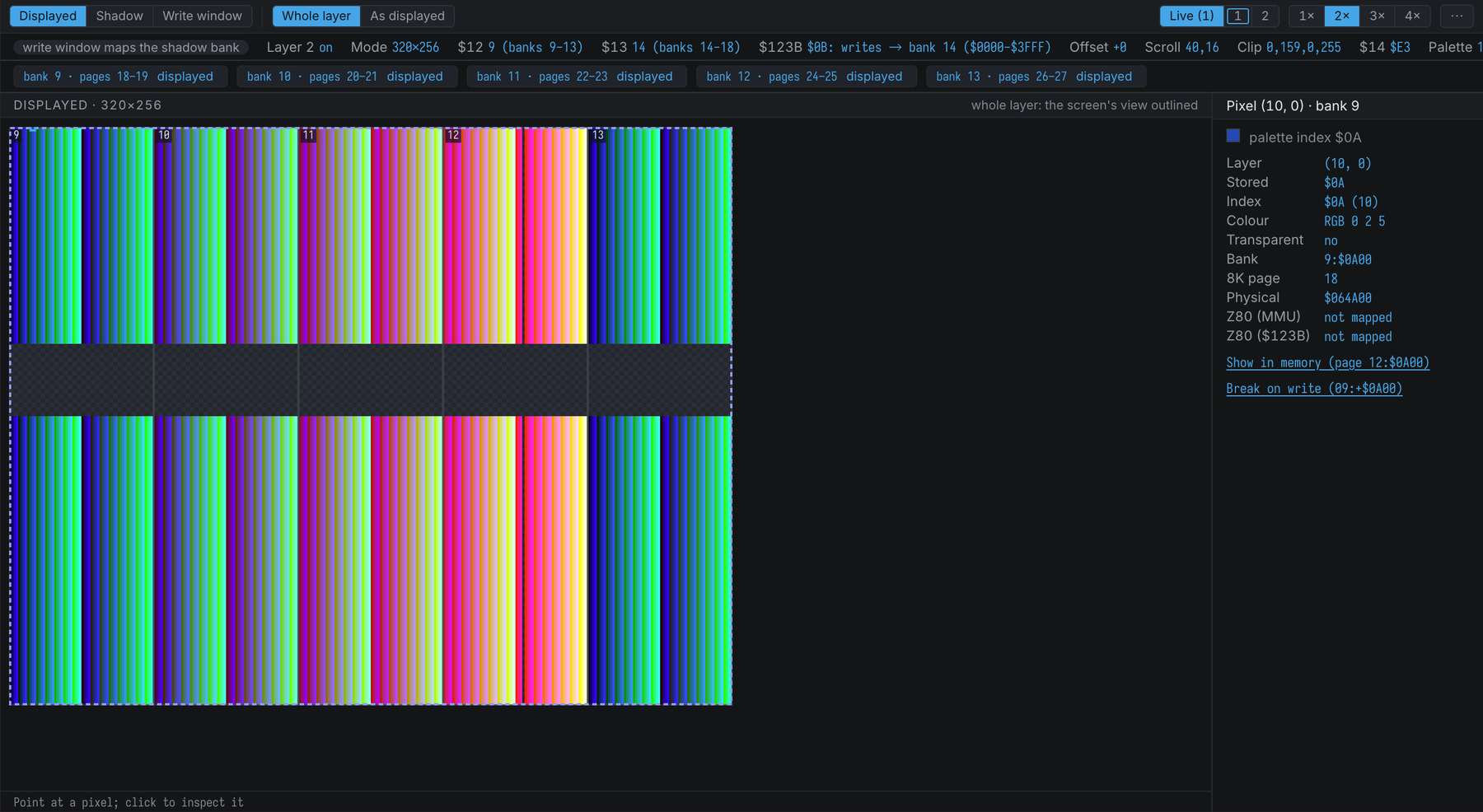Open the more options ellipsis menu
The image size is (1483, 812).
coord(1457,16)
